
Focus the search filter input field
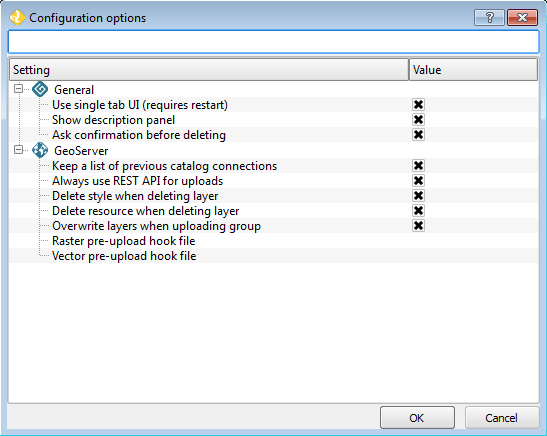[x=274, y=42]
